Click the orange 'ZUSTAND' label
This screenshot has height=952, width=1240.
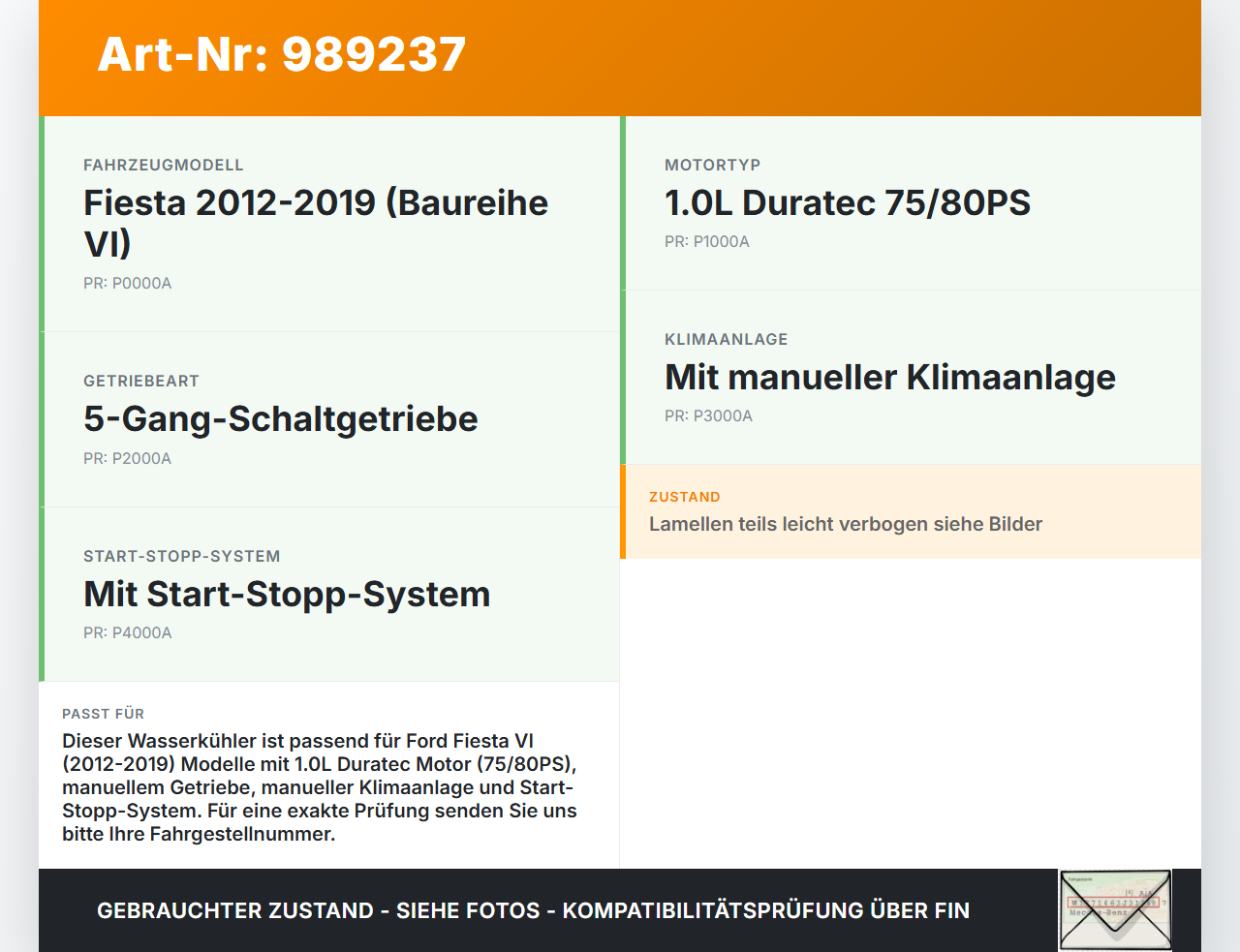685,497
